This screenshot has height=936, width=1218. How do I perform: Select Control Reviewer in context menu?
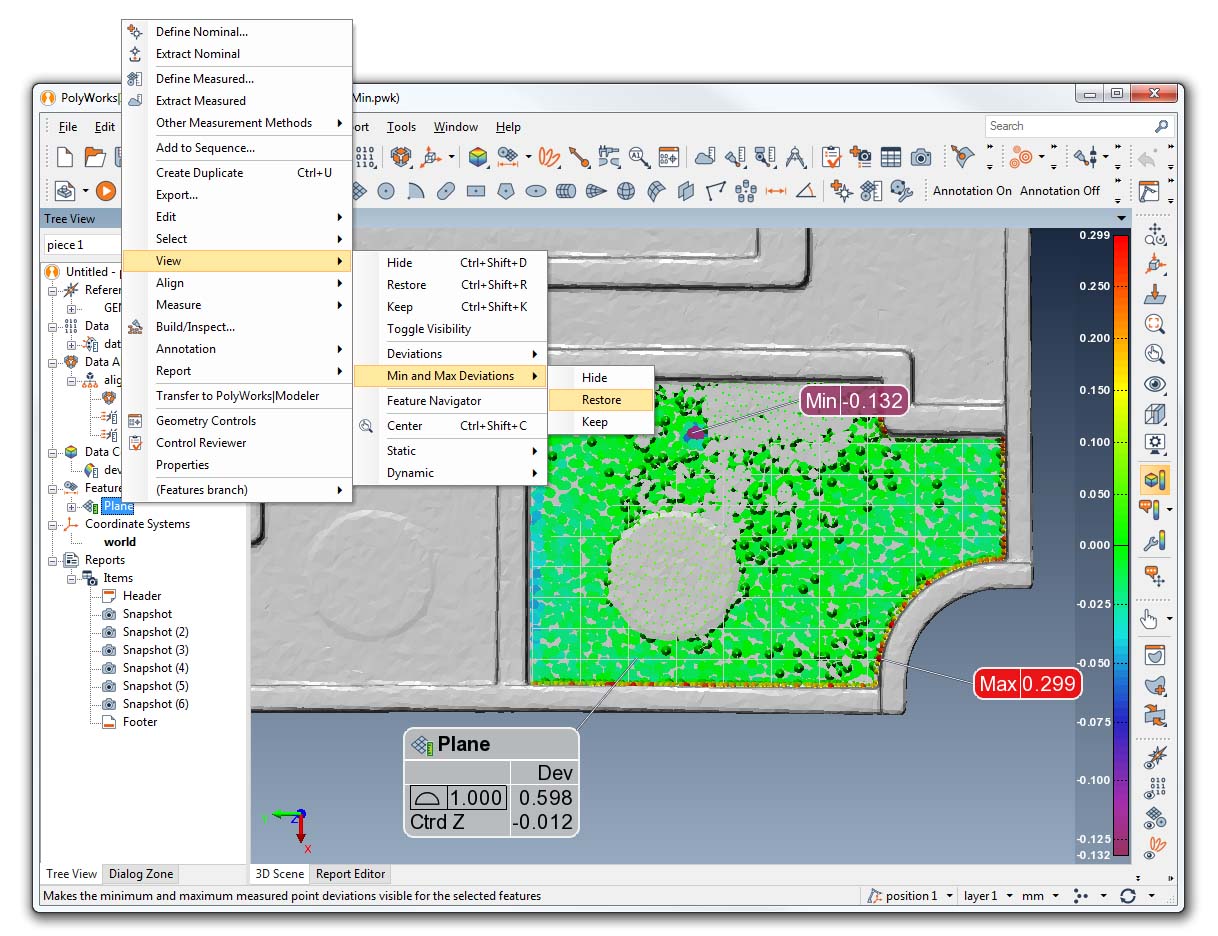237,443
